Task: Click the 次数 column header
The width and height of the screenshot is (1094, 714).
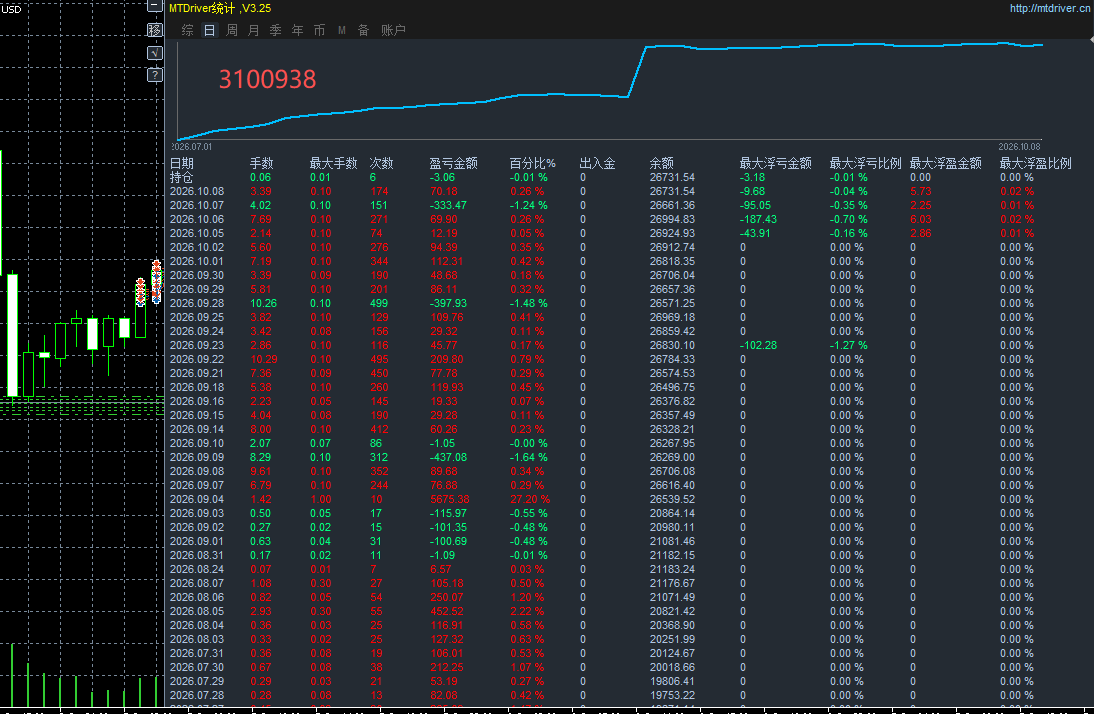Action: [382, 163]
